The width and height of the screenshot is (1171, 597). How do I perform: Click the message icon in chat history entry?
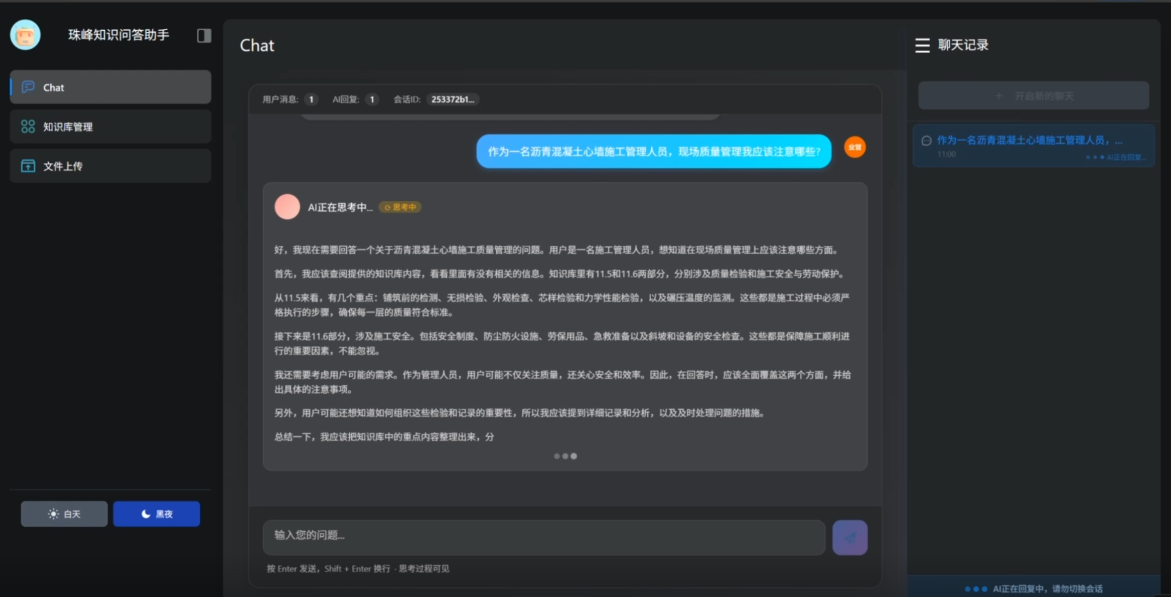click(926, 141)
